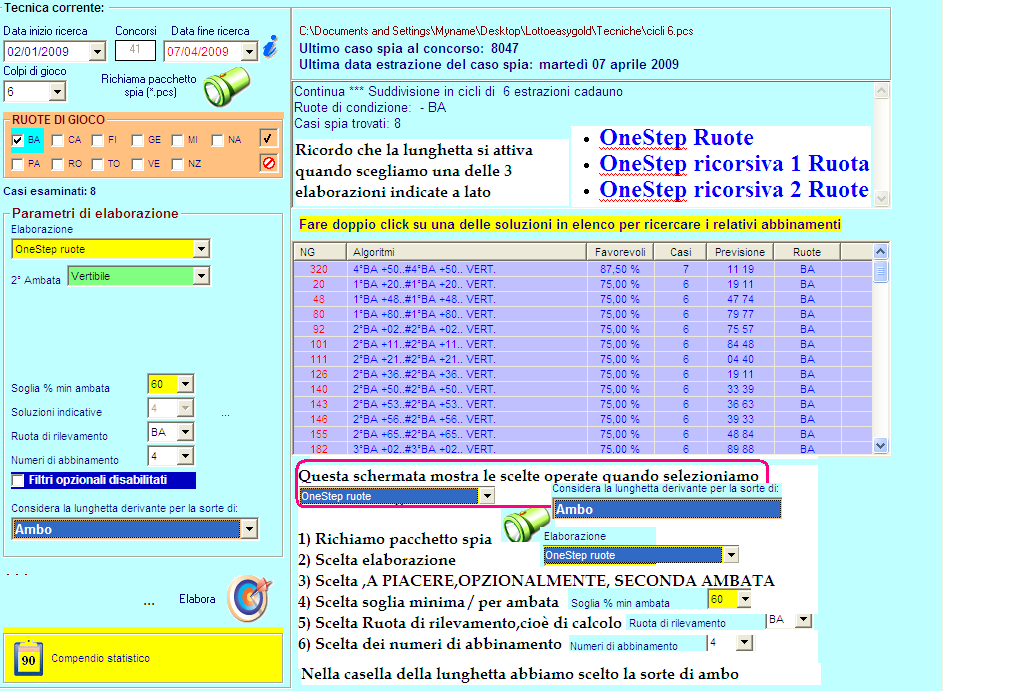Enable the VE wheel checkbox

[137, 164]
